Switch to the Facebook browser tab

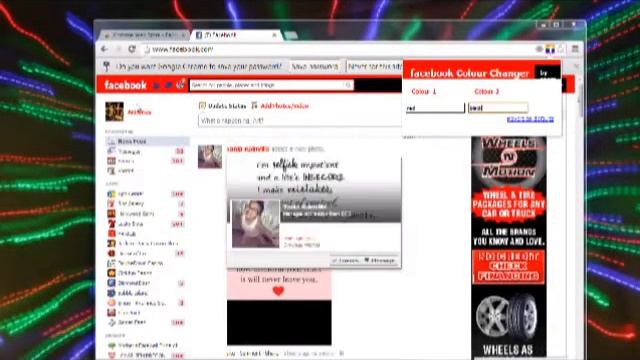pos(237,35)
